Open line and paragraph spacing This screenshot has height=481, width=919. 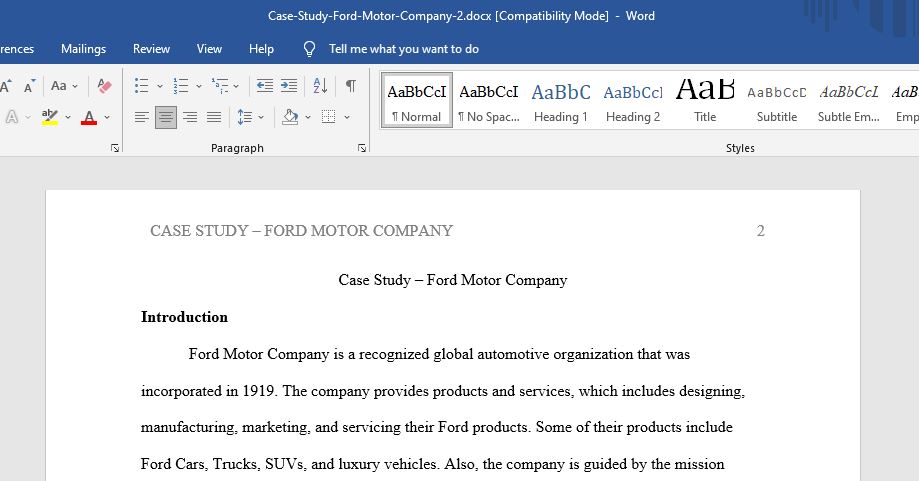tap(245, 117)
